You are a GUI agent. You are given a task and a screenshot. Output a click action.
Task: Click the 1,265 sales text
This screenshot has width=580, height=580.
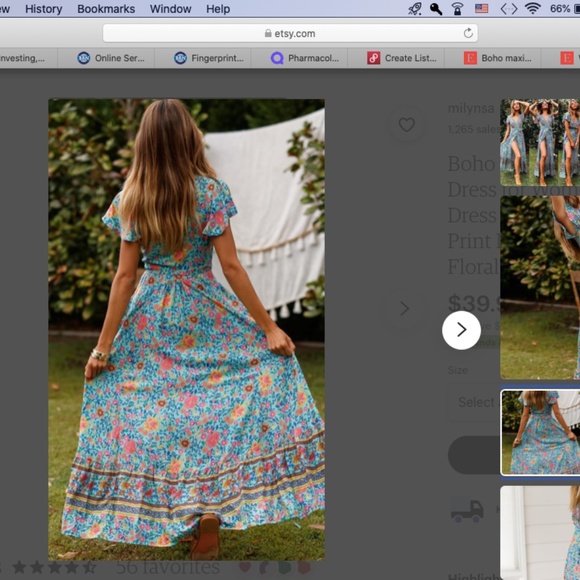point(473,129)
